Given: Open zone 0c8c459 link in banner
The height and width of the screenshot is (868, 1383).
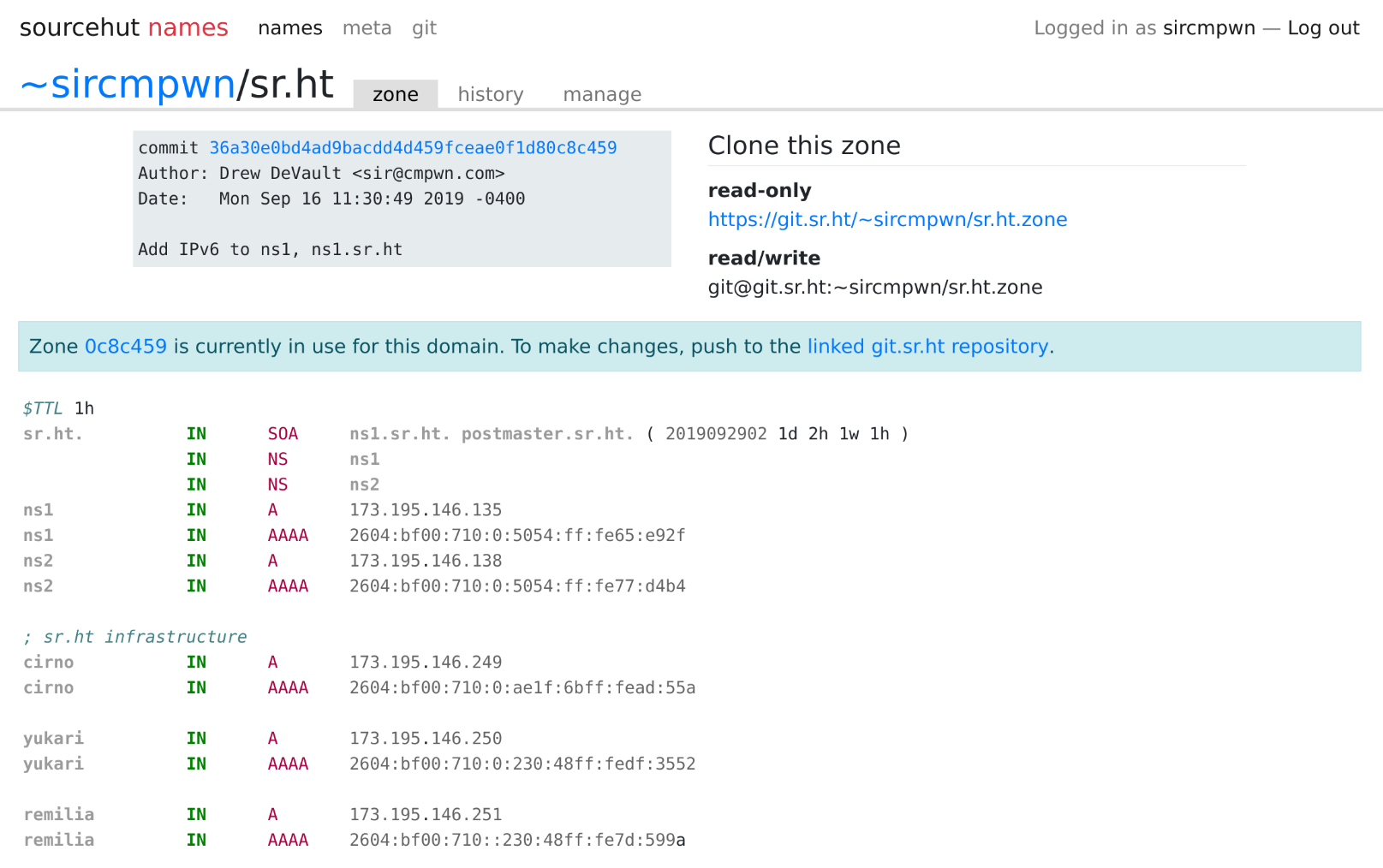Looking at the screenshot, I should point(126,347).
